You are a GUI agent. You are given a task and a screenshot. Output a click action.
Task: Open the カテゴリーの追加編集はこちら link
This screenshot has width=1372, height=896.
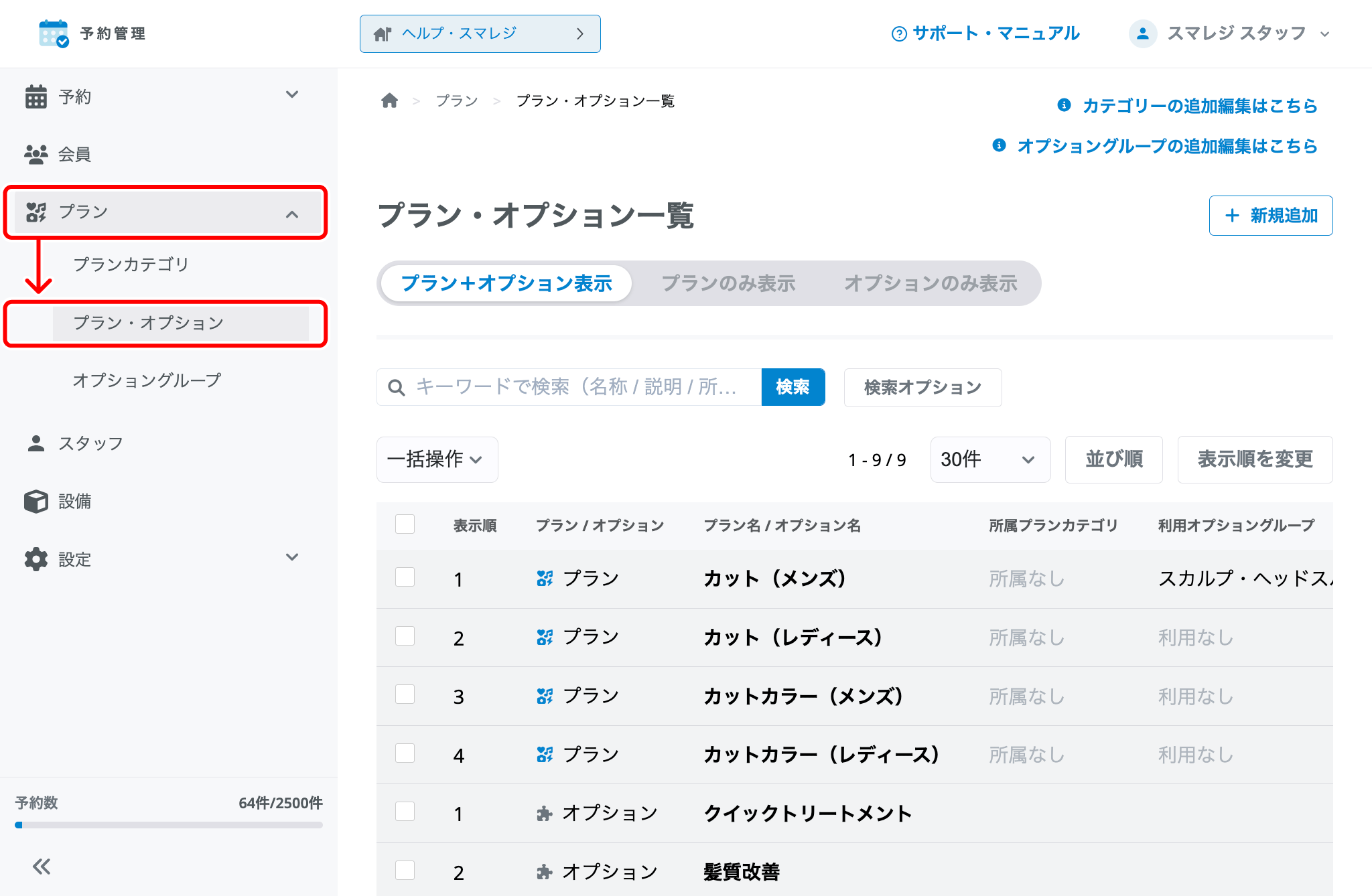pyautogui.click(x=1187, y=106)
